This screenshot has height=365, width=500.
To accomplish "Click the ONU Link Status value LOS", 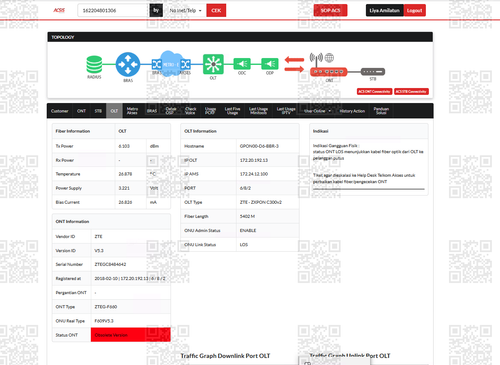I will point(244,245).
